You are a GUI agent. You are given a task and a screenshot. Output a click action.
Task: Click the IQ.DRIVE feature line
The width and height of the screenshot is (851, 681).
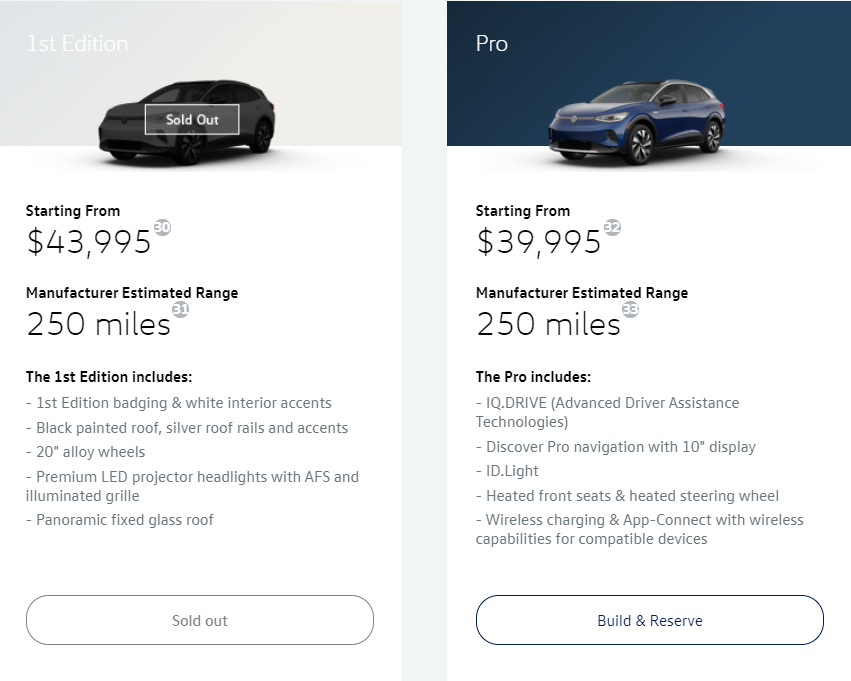coord(607,412)
